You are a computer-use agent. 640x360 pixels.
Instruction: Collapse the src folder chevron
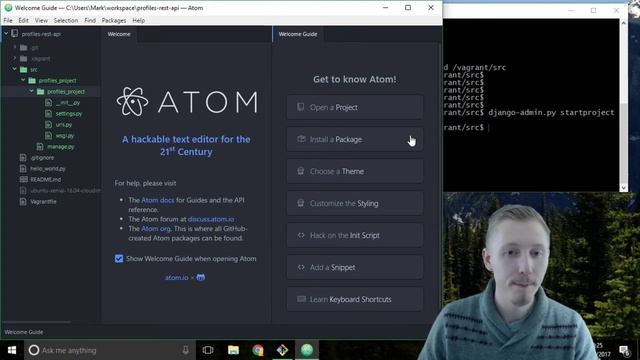(x=15, y=69)
